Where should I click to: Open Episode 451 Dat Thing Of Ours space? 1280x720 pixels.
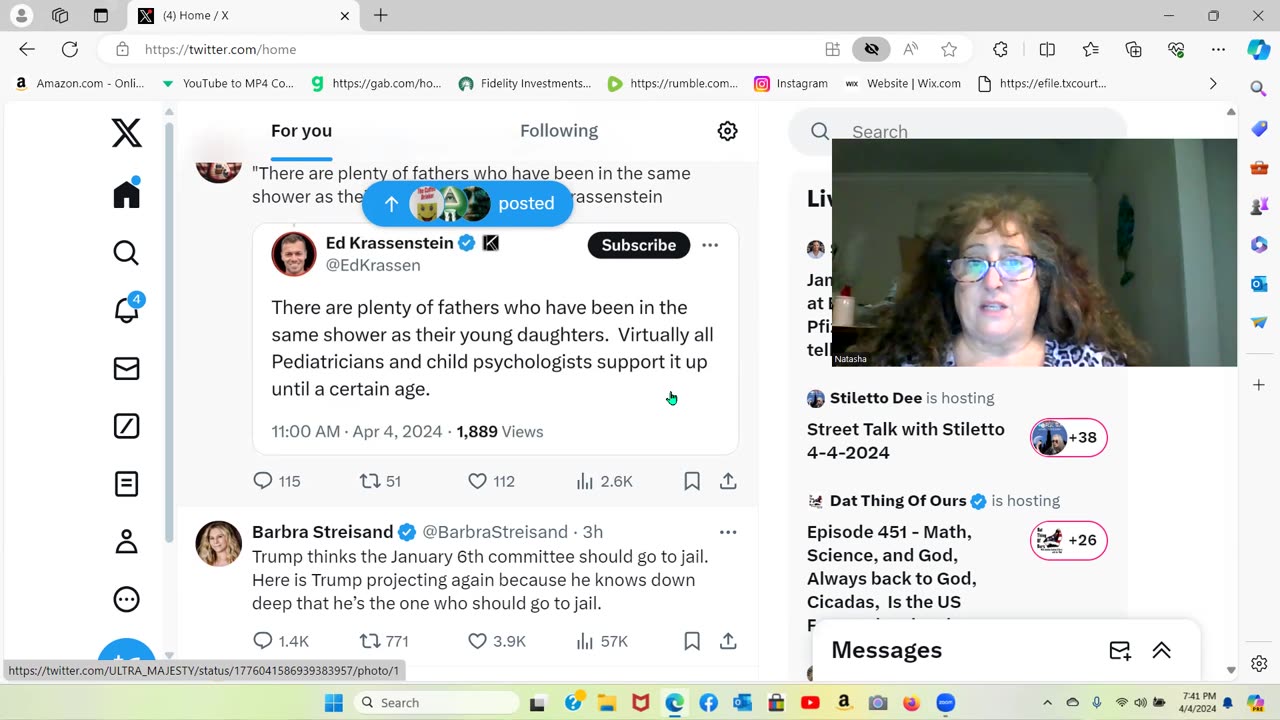892,567
